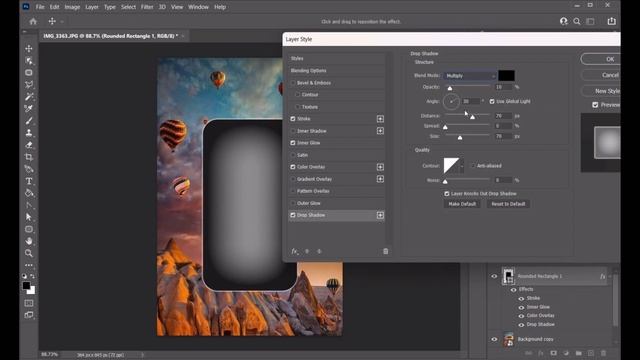Viewport: 640px width, 360px height.
Task: Click the Share icon at top right
Action: pos(611,21)
